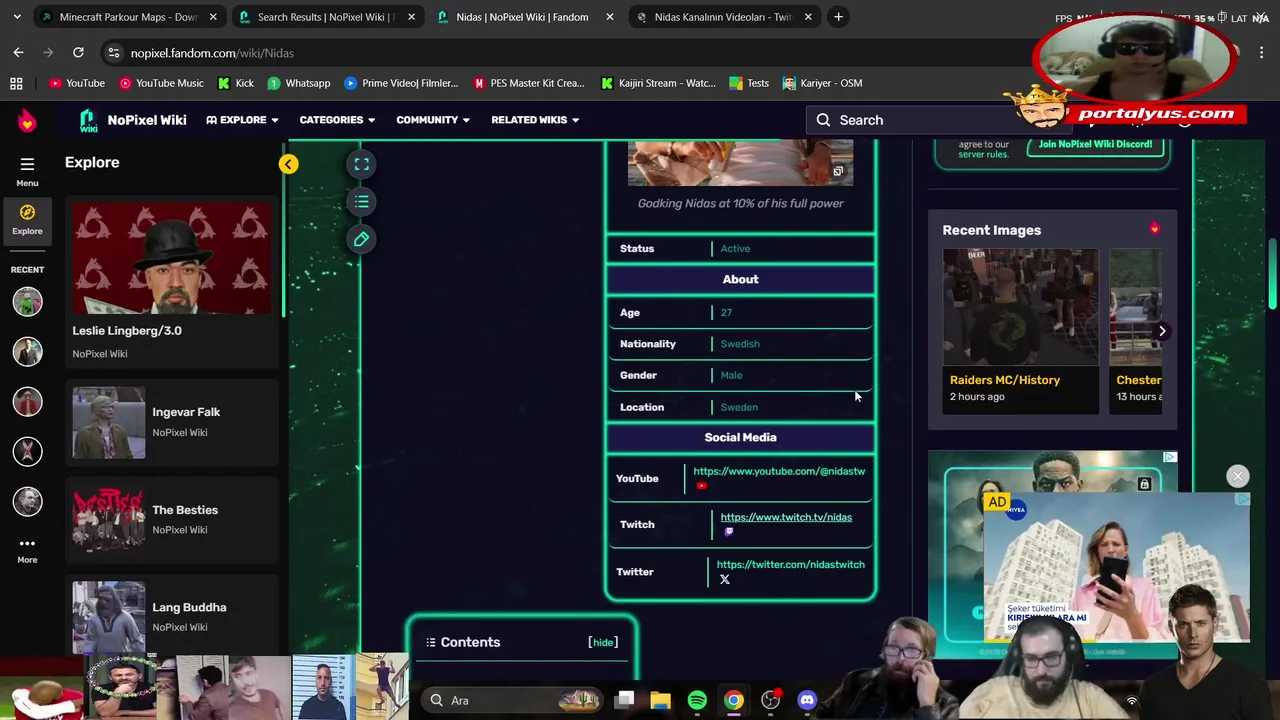This screenshot has height=720, width=1280.
Task: Open the sidebar Menu hamburger icon
Action: [27, 164]
